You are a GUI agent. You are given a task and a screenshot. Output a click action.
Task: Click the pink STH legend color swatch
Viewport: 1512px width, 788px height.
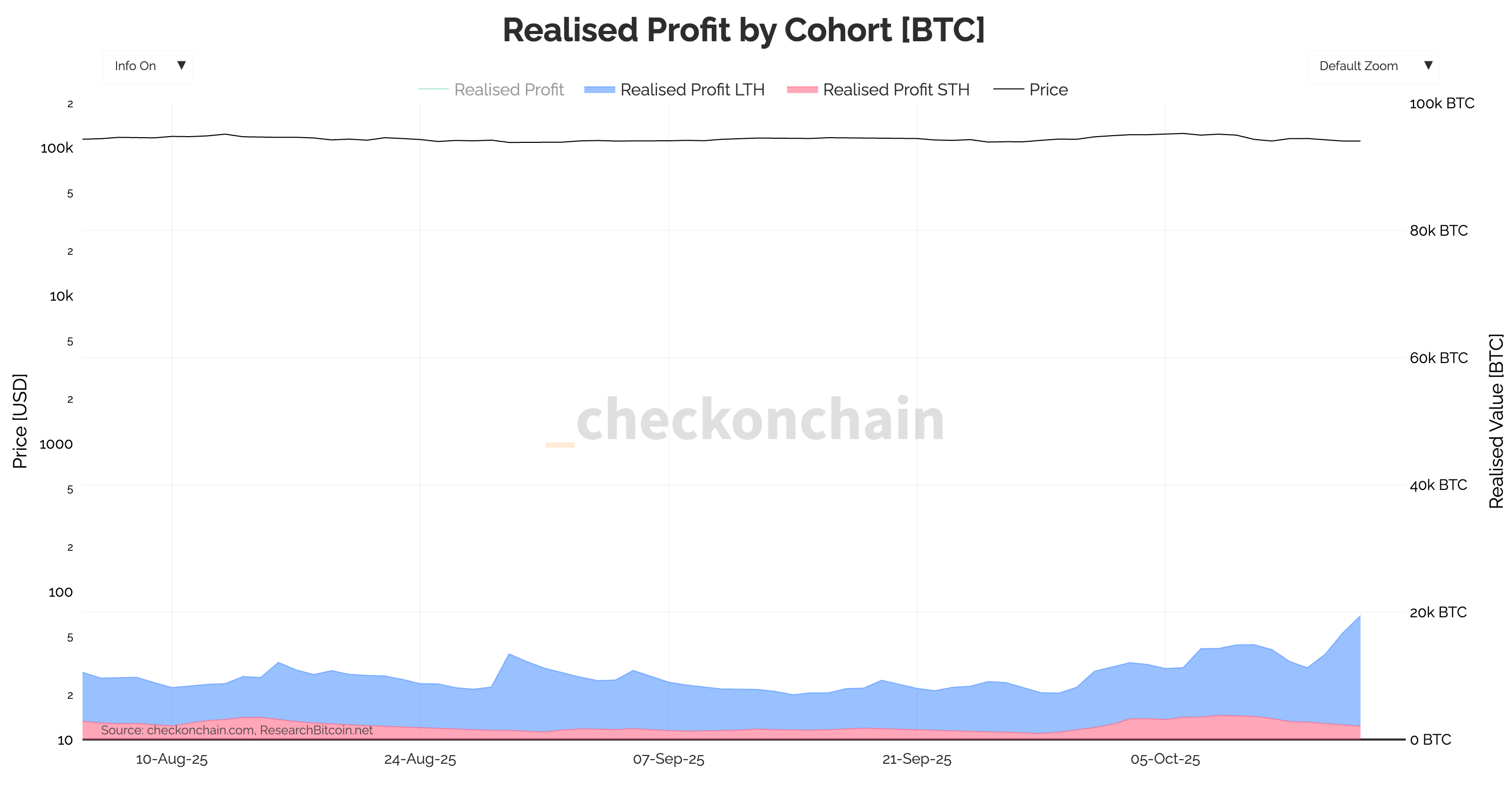[802, 90]
